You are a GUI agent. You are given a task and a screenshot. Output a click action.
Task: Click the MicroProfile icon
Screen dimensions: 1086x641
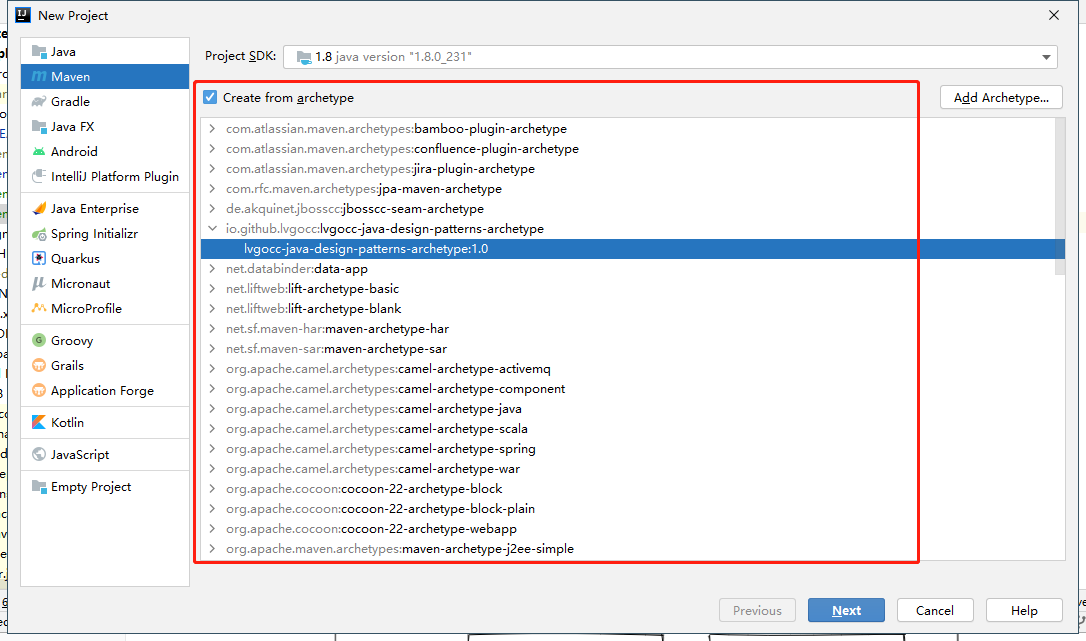(39, 308)
